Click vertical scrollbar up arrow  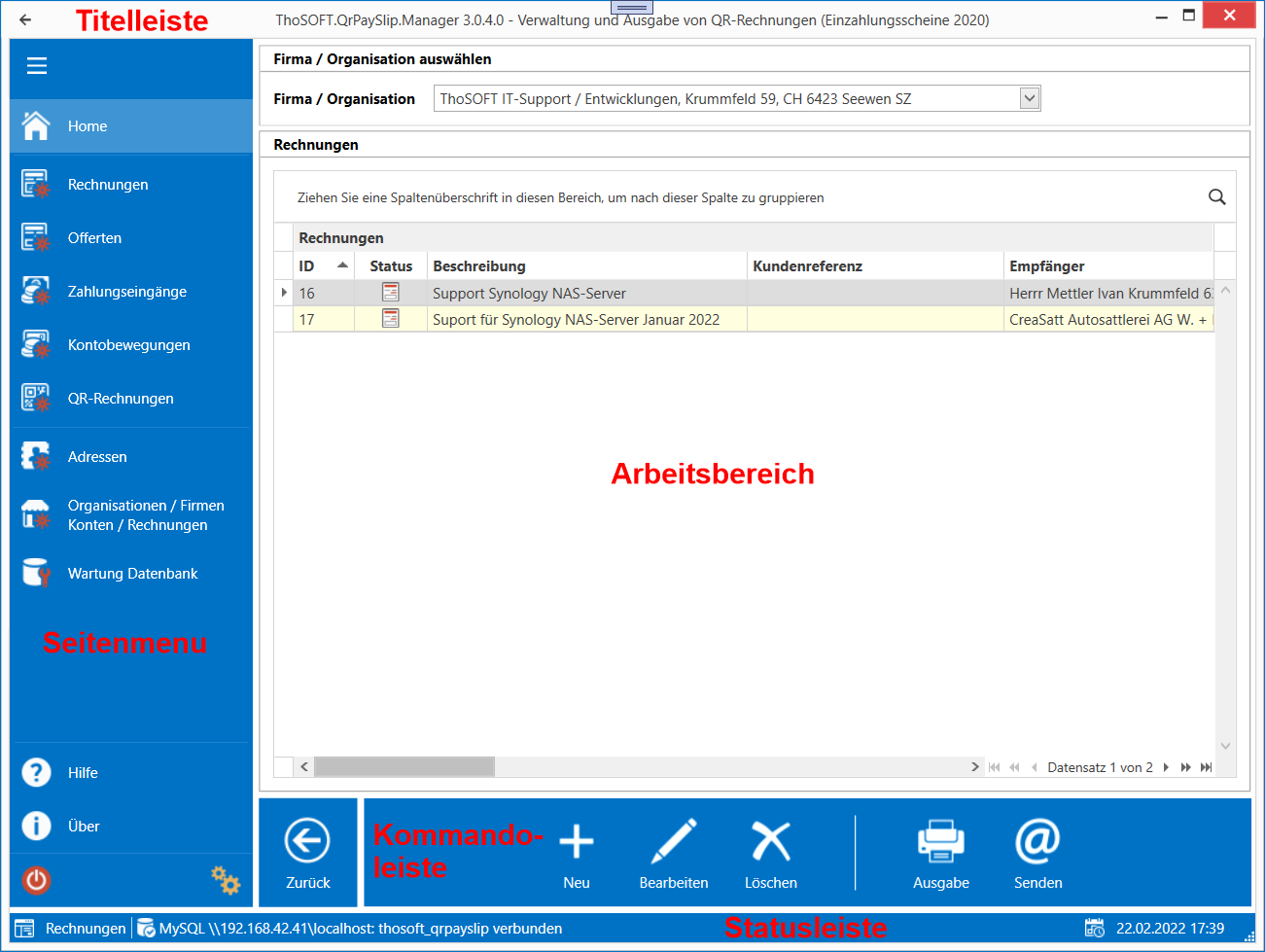tap(1225, 290)
